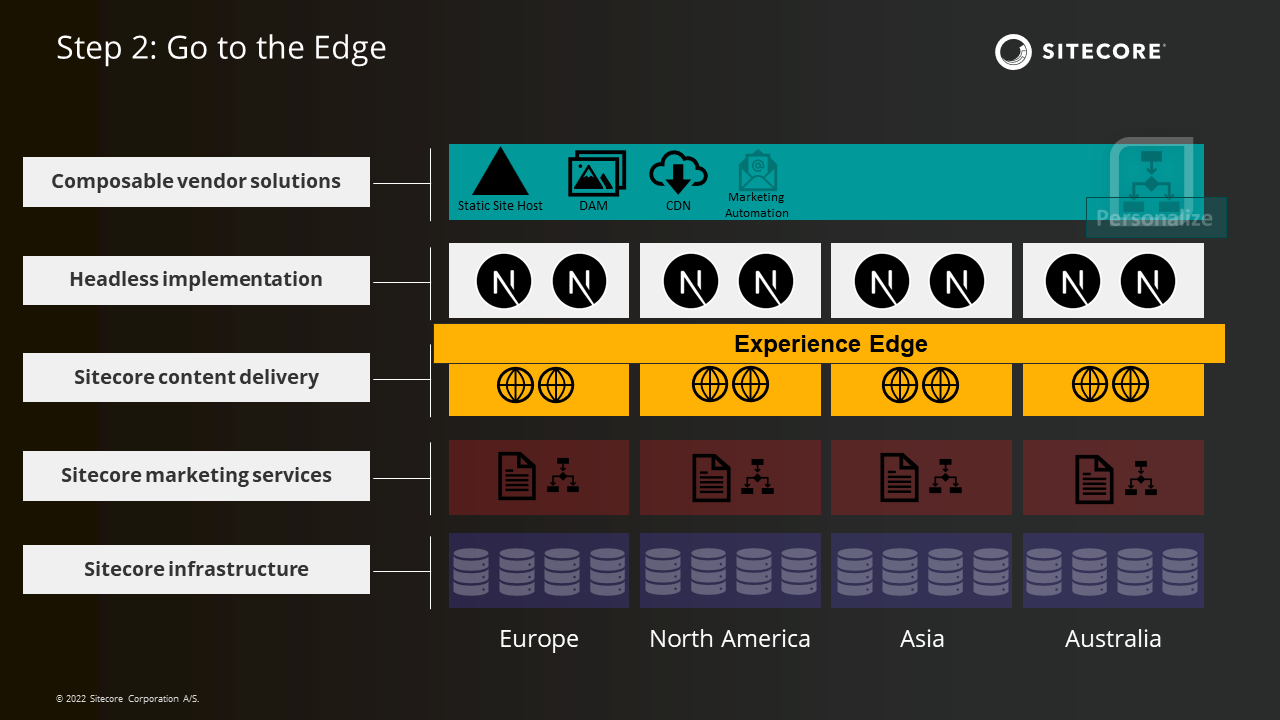Image resolution: width=1280 pixels, height=720 pixels.
Task: Select the Headless implementation label
Action: coord(196,280)
